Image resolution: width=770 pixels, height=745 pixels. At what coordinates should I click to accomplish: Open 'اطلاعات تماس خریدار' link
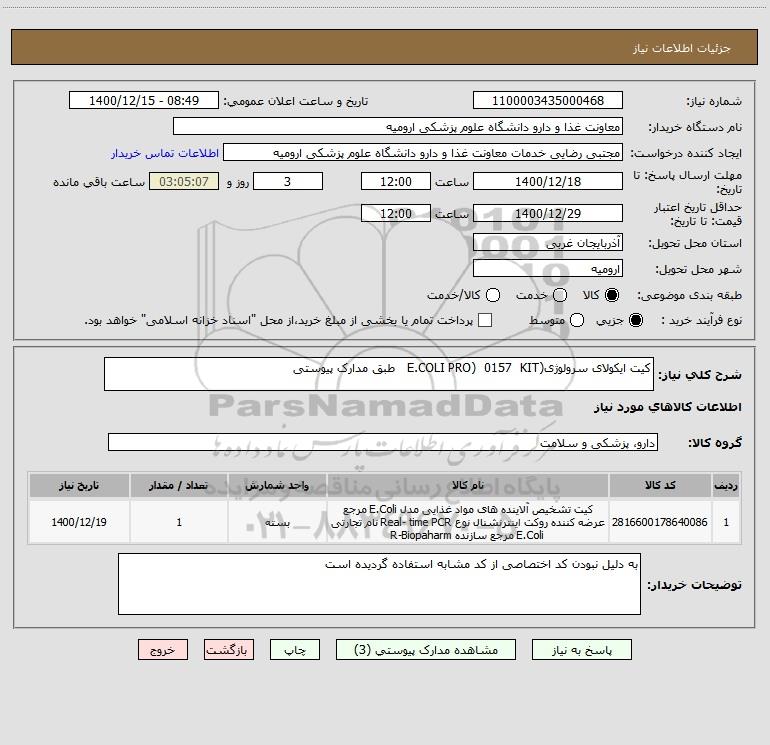(165, 153)
